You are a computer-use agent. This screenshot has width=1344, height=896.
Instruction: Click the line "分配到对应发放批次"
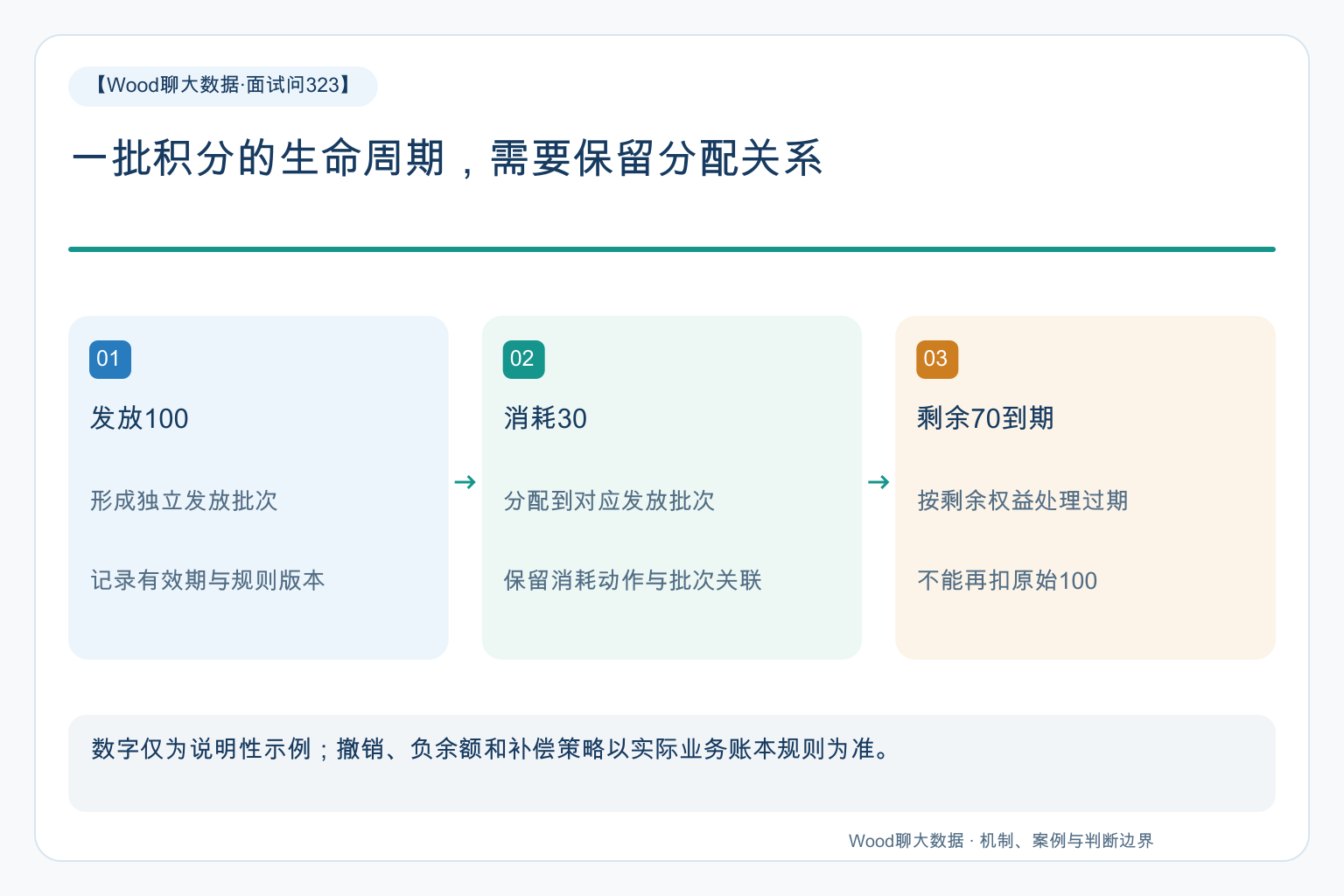coord(609,500)
